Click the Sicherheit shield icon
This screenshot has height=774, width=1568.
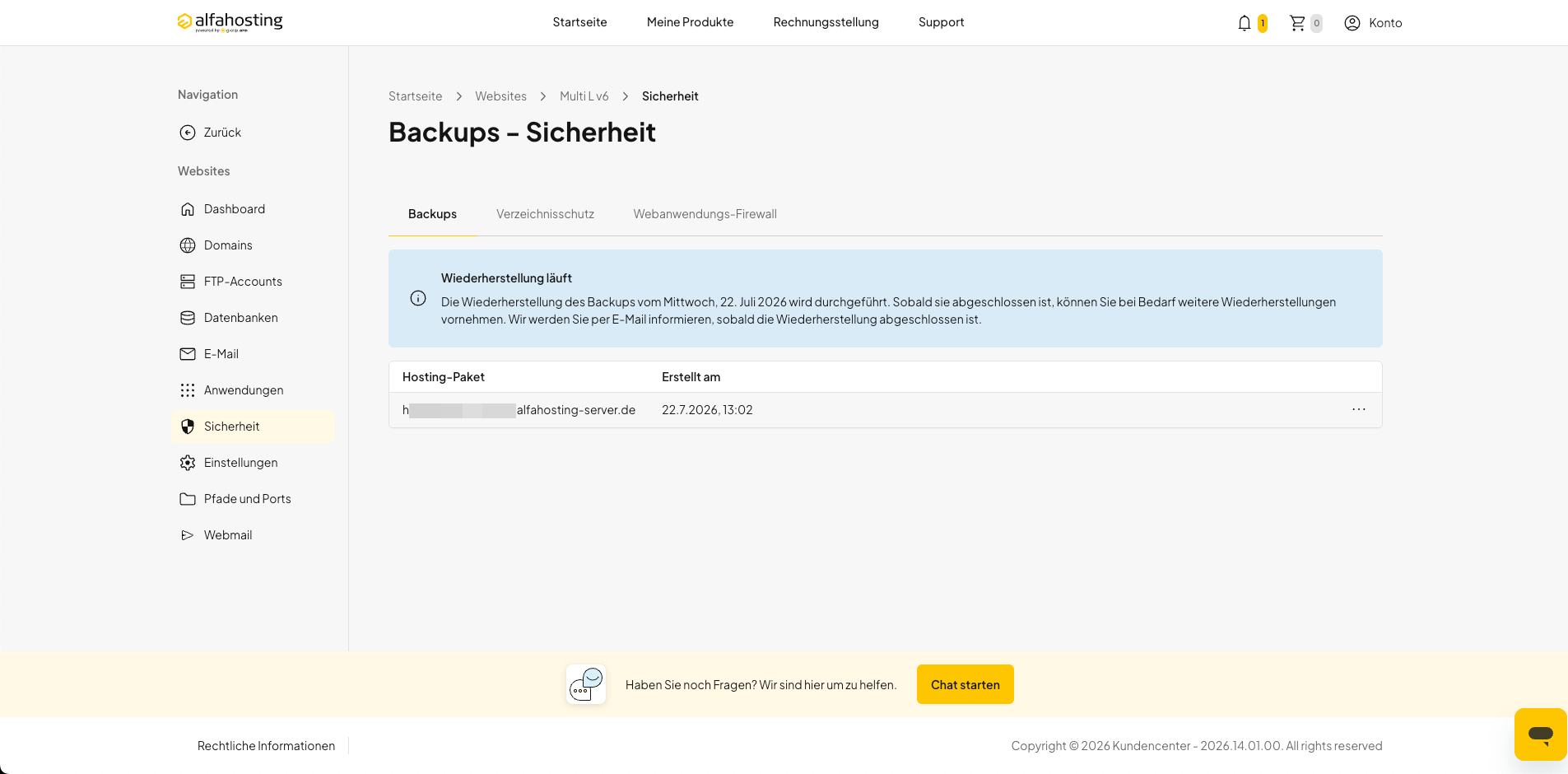click(x=188, y=427)
